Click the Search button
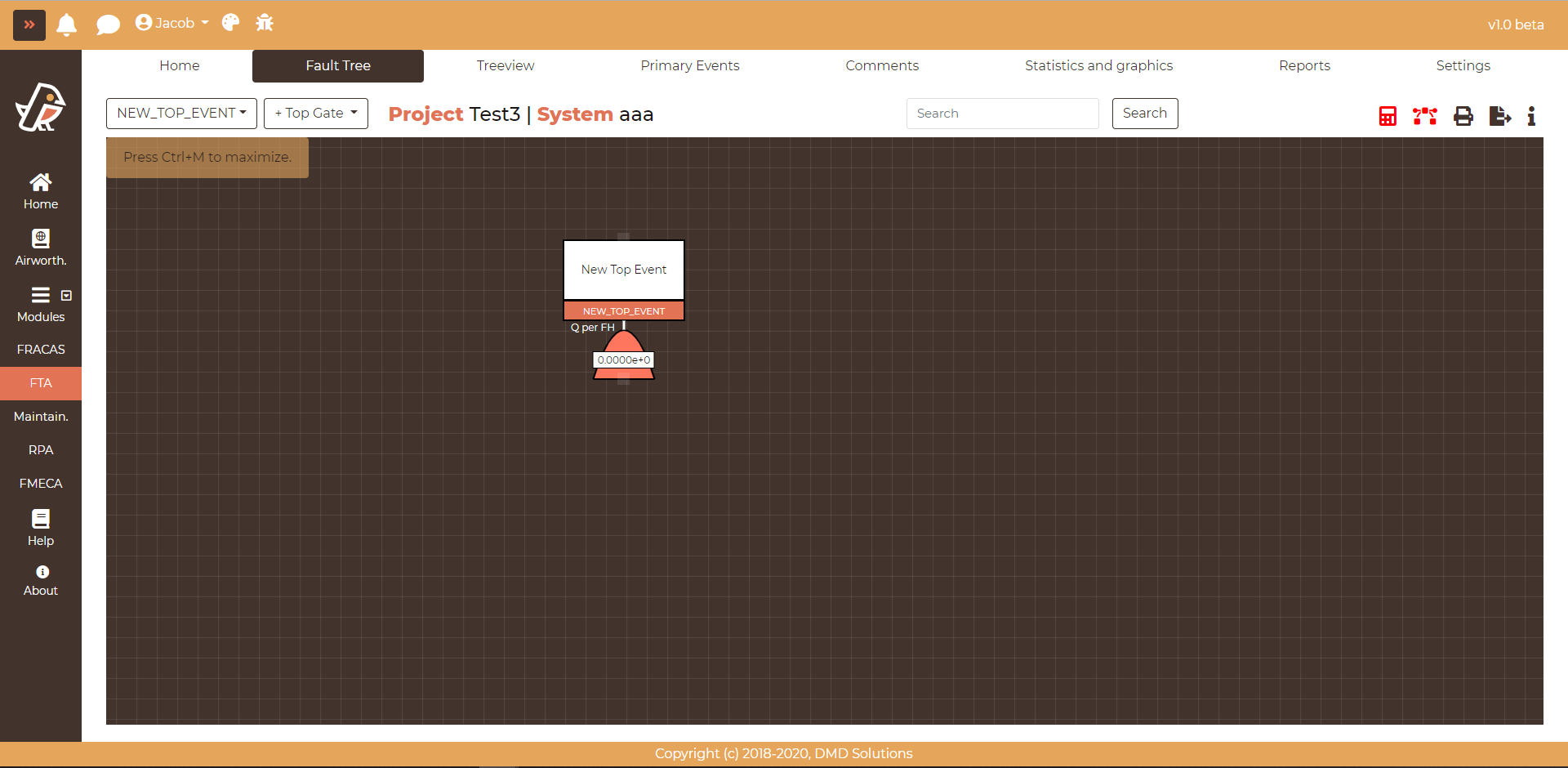The image size is (1568, 768). [1144, 114]
